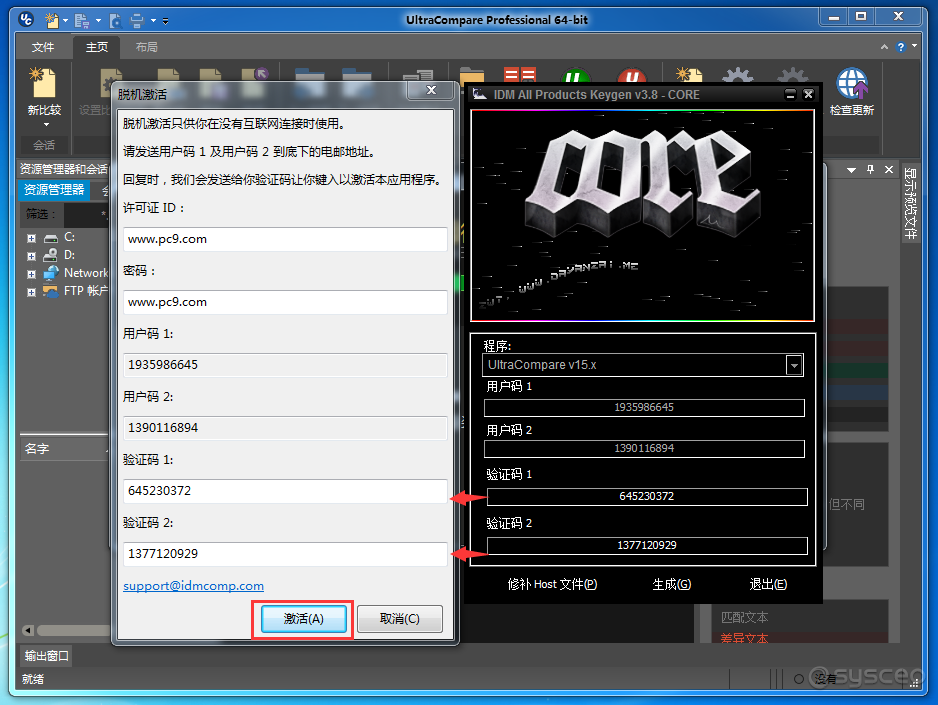938x705 pixels.
Task: Click the 匹配文本 legend entry
Action: 744,617
